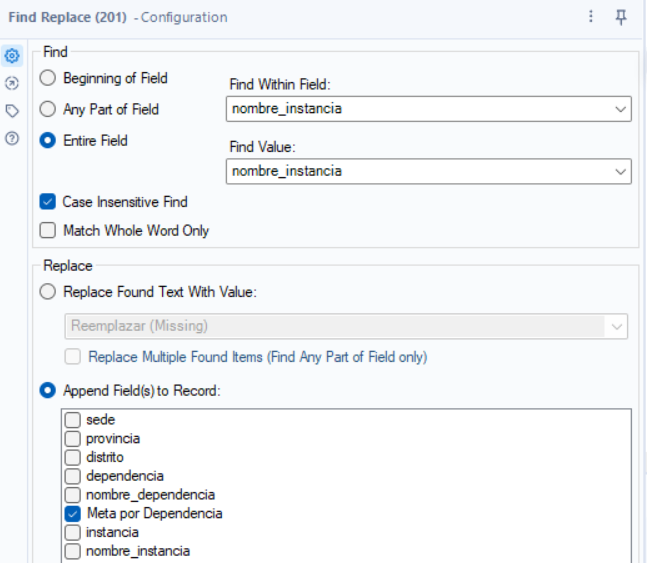647x563 pixels.
Task: Enable Match Whole Word Only
Action: point(48,230)
